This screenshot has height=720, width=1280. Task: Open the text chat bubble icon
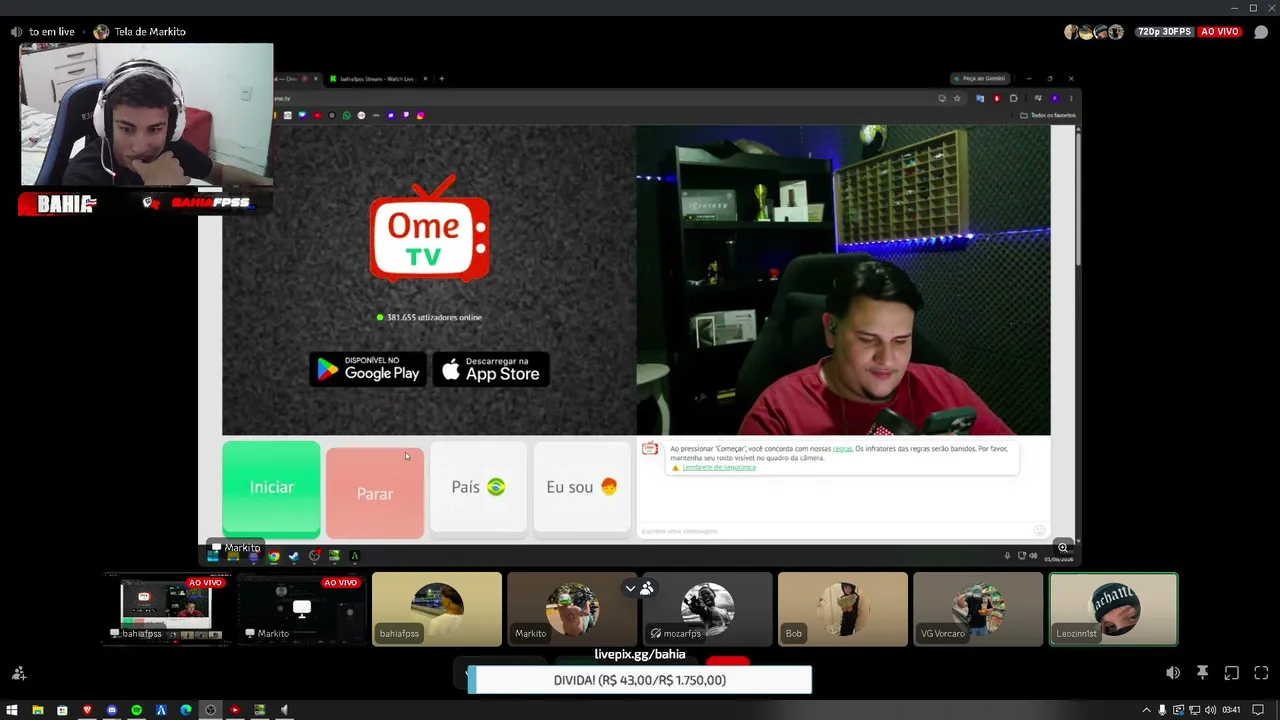click(1261, 32)
